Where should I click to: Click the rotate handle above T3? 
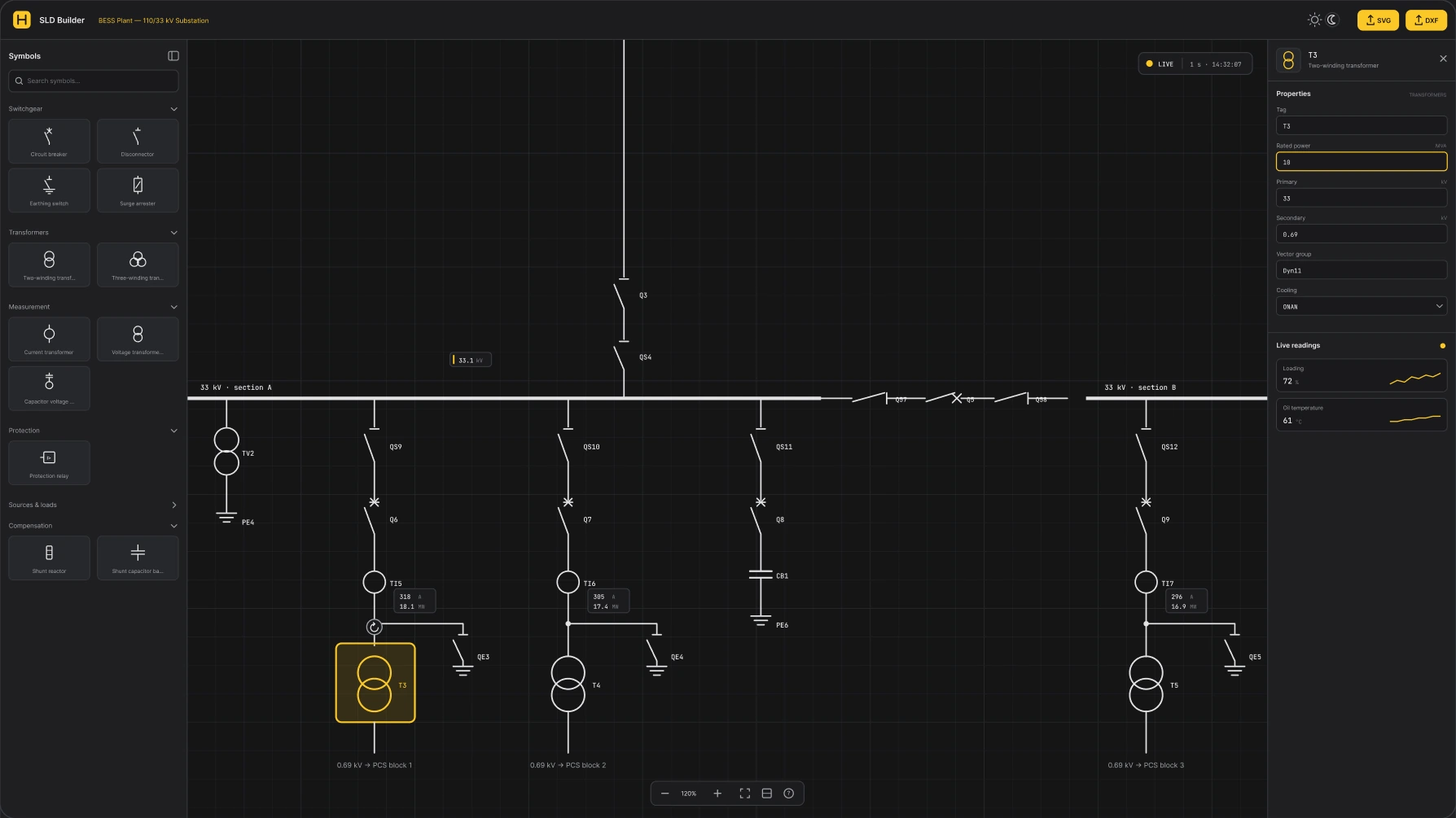point(374,627)
